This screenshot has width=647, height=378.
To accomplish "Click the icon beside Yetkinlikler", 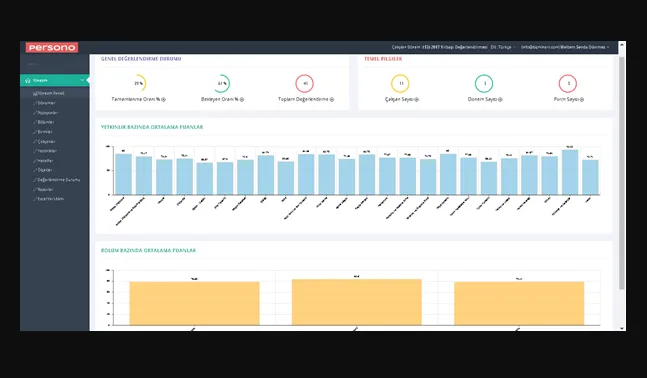I will [35, 151].
